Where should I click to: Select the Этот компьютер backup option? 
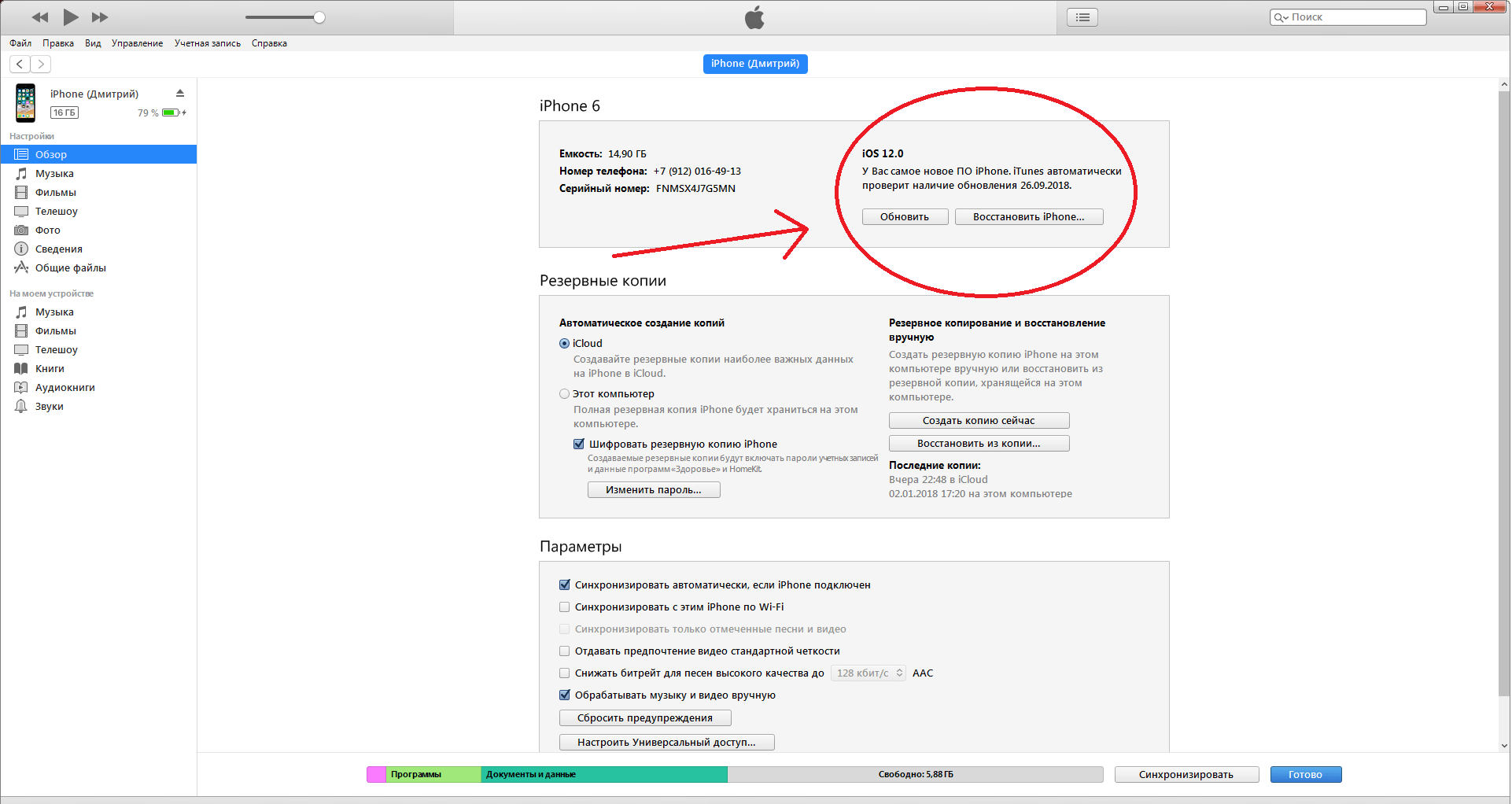pos(564,394)
